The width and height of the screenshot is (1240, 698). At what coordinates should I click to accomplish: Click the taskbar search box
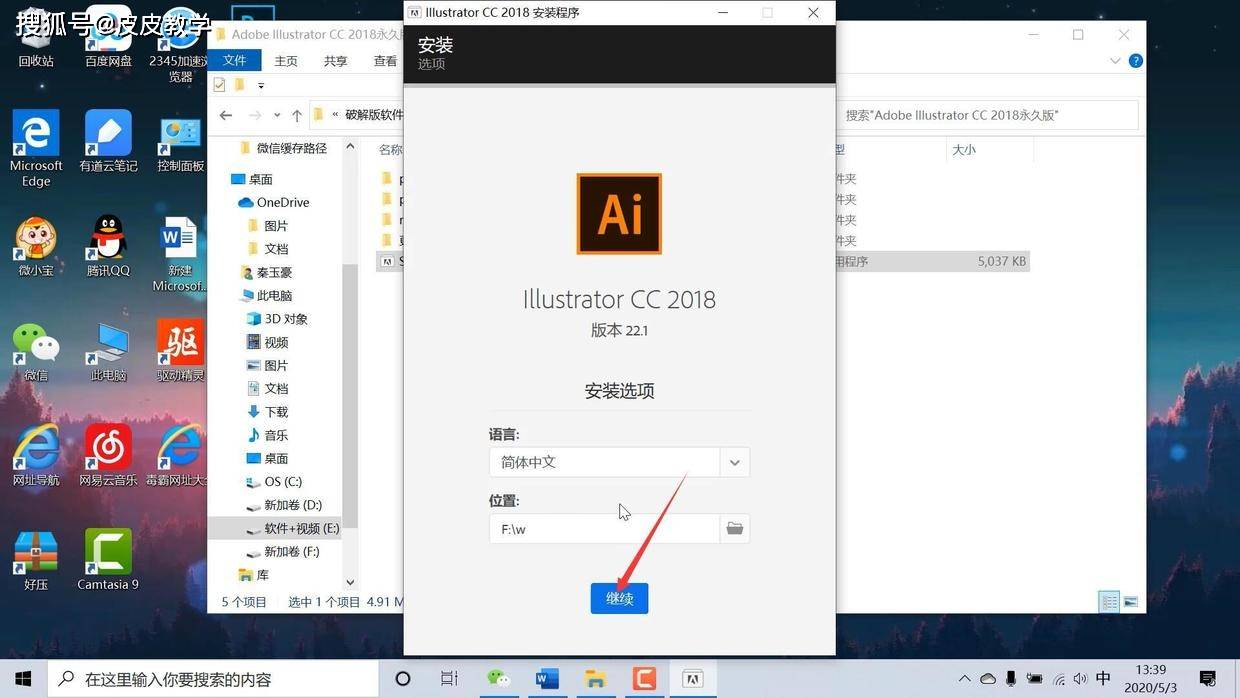(212, 679)
